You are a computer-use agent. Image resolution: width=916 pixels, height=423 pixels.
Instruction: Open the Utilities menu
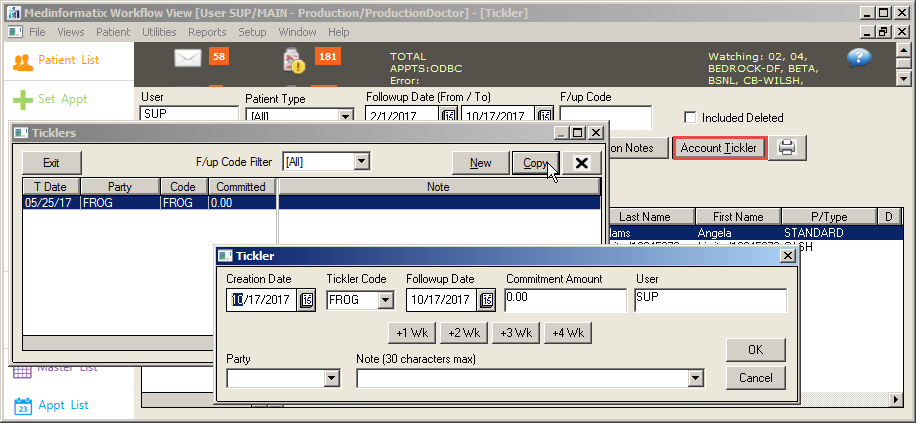pyautogui.click(x=159, y=32)
